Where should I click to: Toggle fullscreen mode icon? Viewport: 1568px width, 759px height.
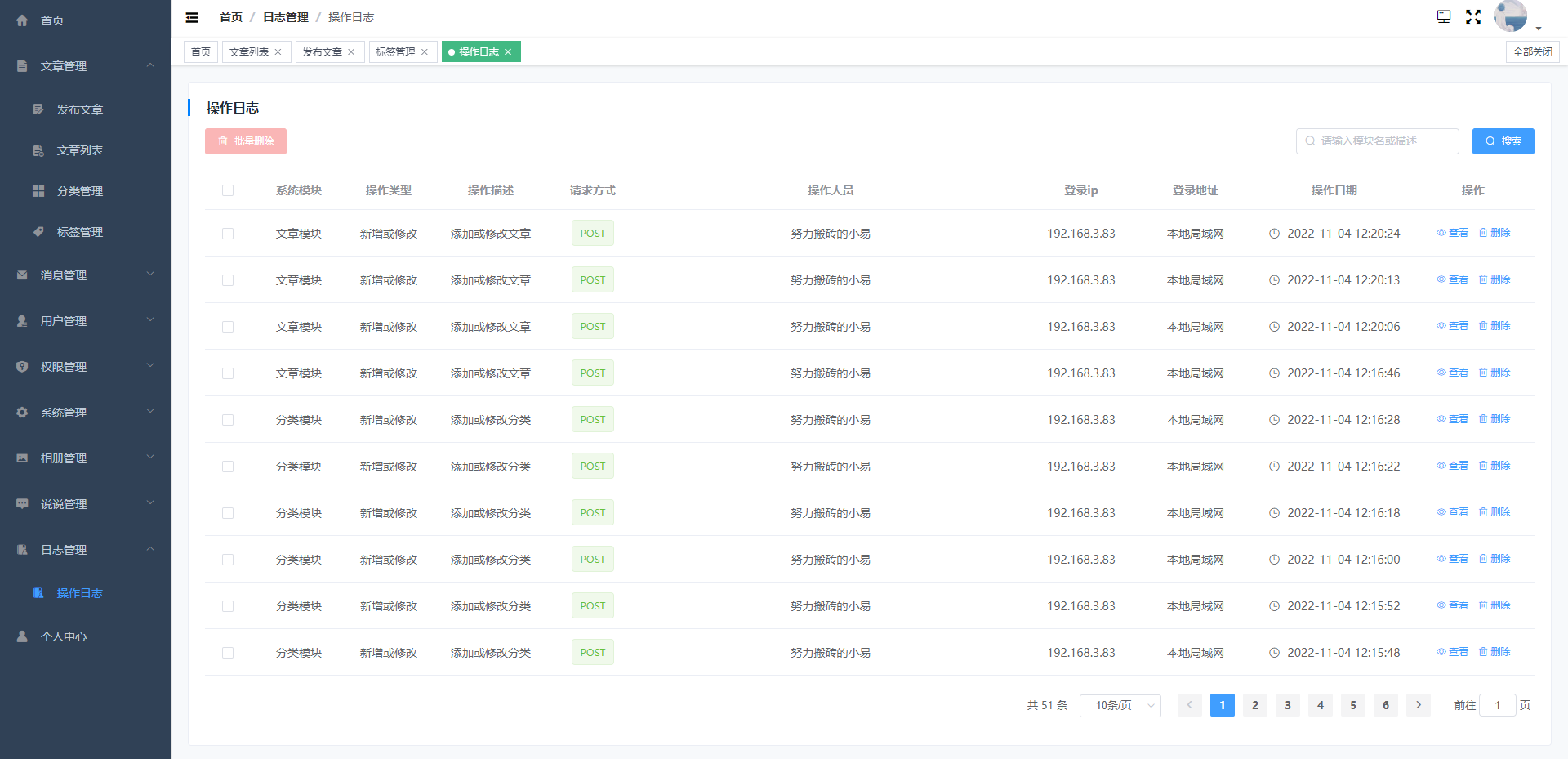coord(1473,17)
